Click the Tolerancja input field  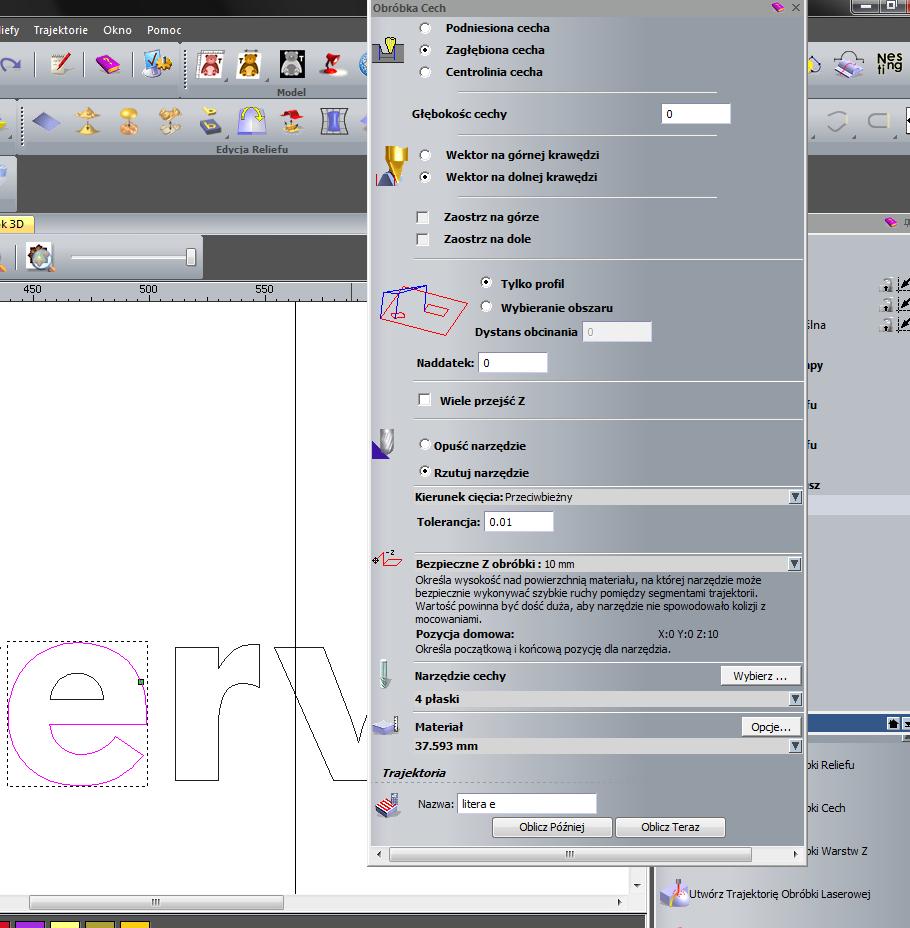point(519,522)
